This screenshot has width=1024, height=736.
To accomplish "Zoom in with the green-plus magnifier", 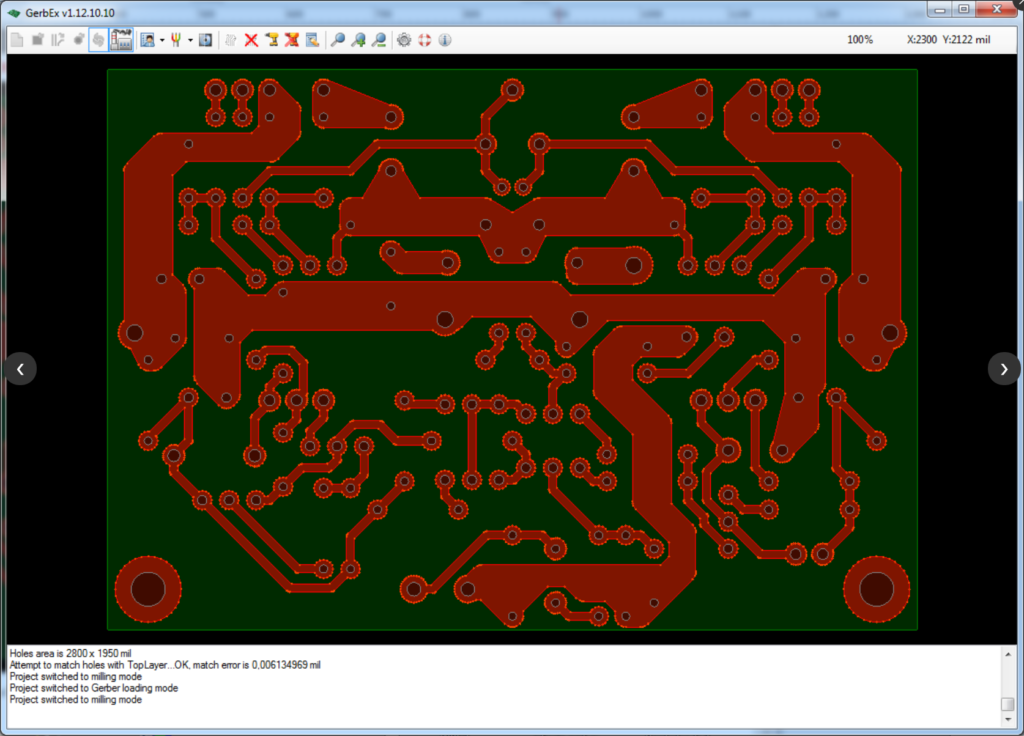I will point(358,40).
